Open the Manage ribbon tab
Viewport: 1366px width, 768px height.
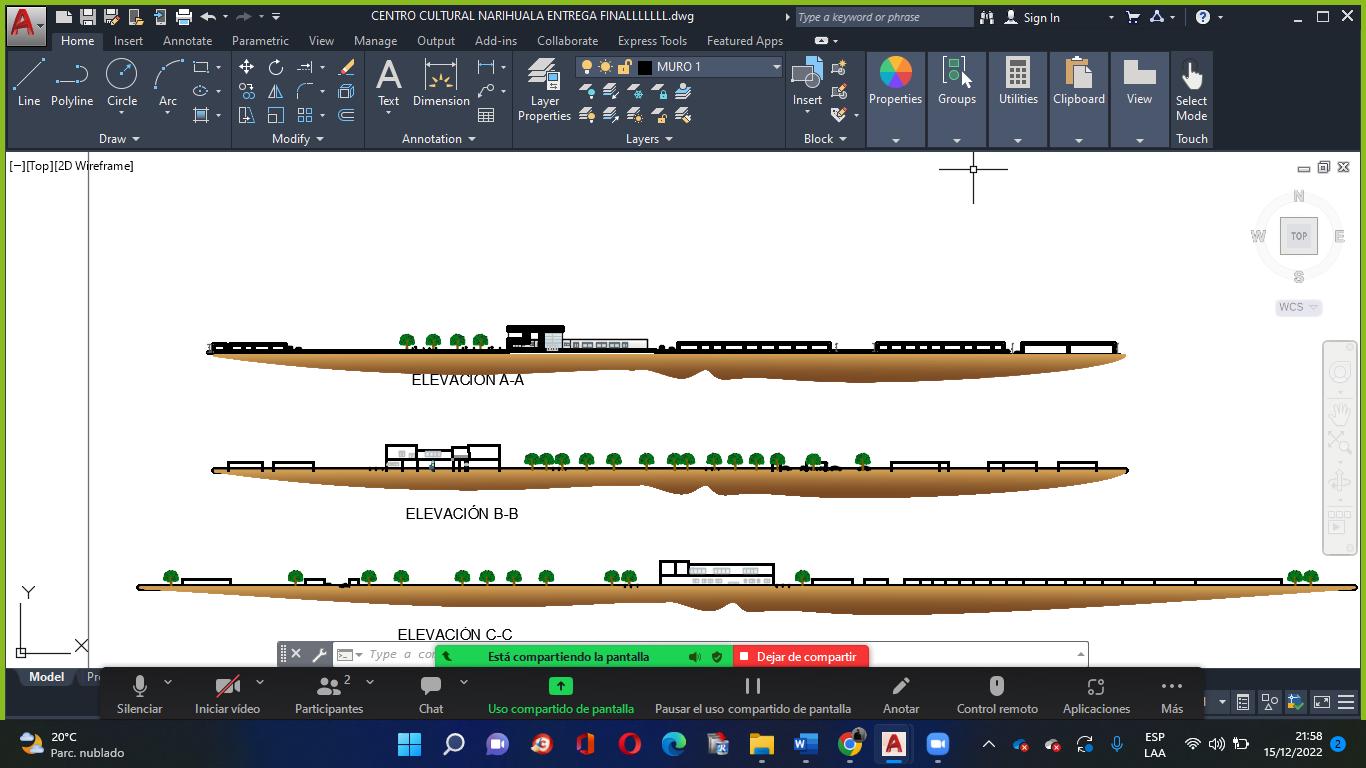point(375,41)
